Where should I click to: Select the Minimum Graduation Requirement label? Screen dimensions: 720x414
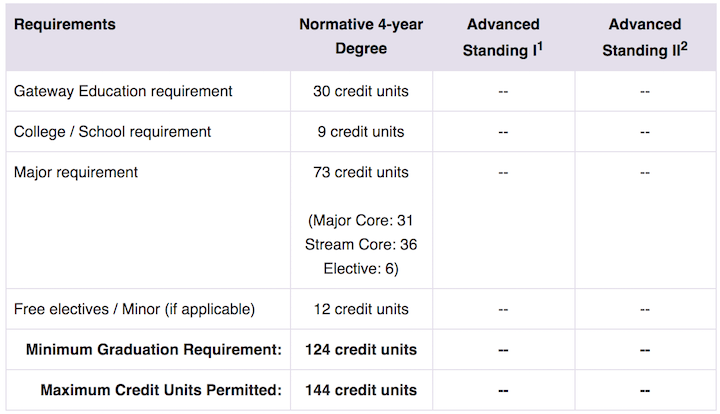pyautogui.click(x=153, y=350)
